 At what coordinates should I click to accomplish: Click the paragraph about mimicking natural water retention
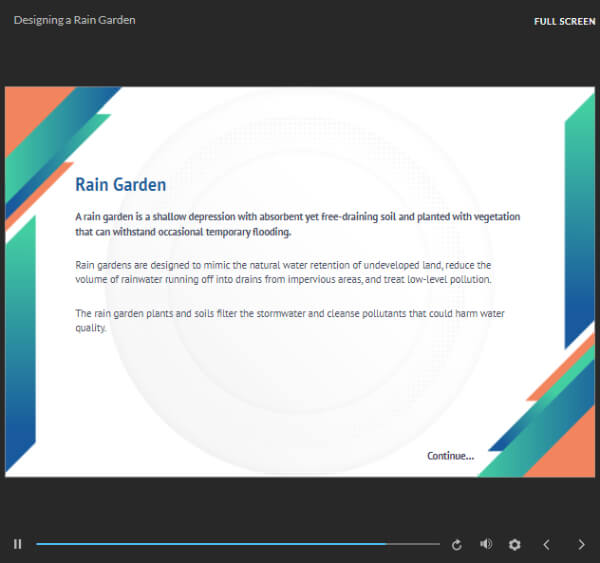283,272
